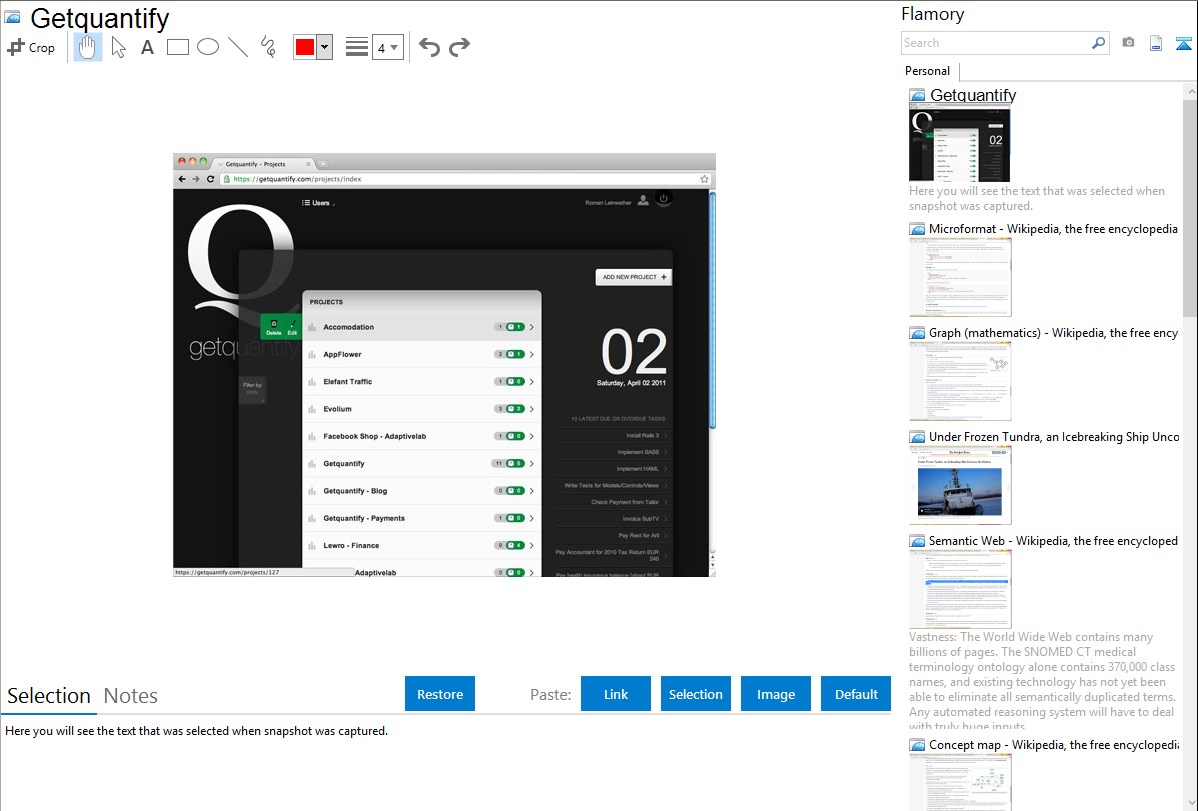The image size is (1198, 811).
Task: Select the Concept map - Wikipedia title
Action: coord(1054,744)
